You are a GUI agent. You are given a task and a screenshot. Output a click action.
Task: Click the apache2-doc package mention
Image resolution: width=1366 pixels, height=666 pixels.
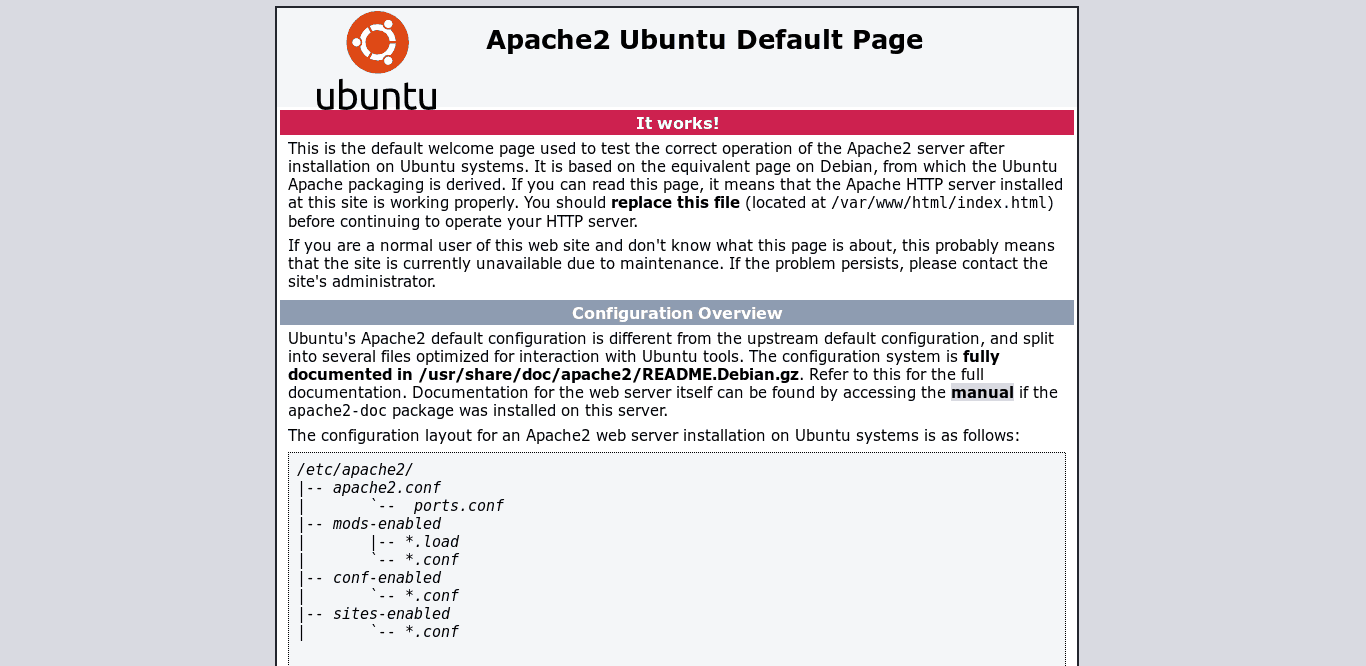[337, 410]
